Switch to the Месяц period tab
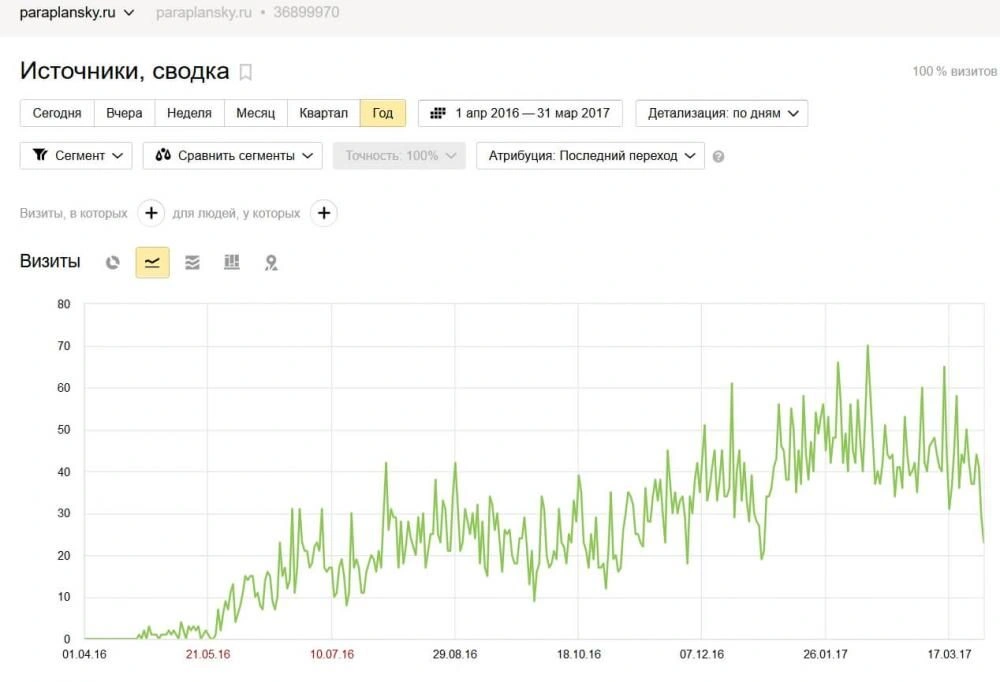1000x682 pixels. (x=255, y=113)
